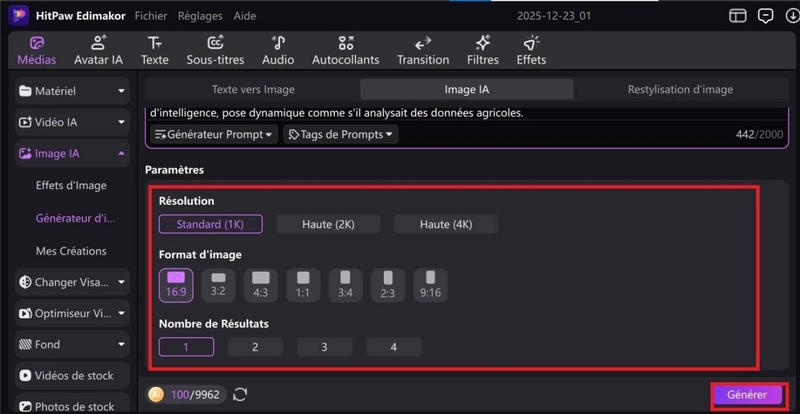Open the Réglages menu
Screen dimensions: 800x414
click(x=199, y=17)
